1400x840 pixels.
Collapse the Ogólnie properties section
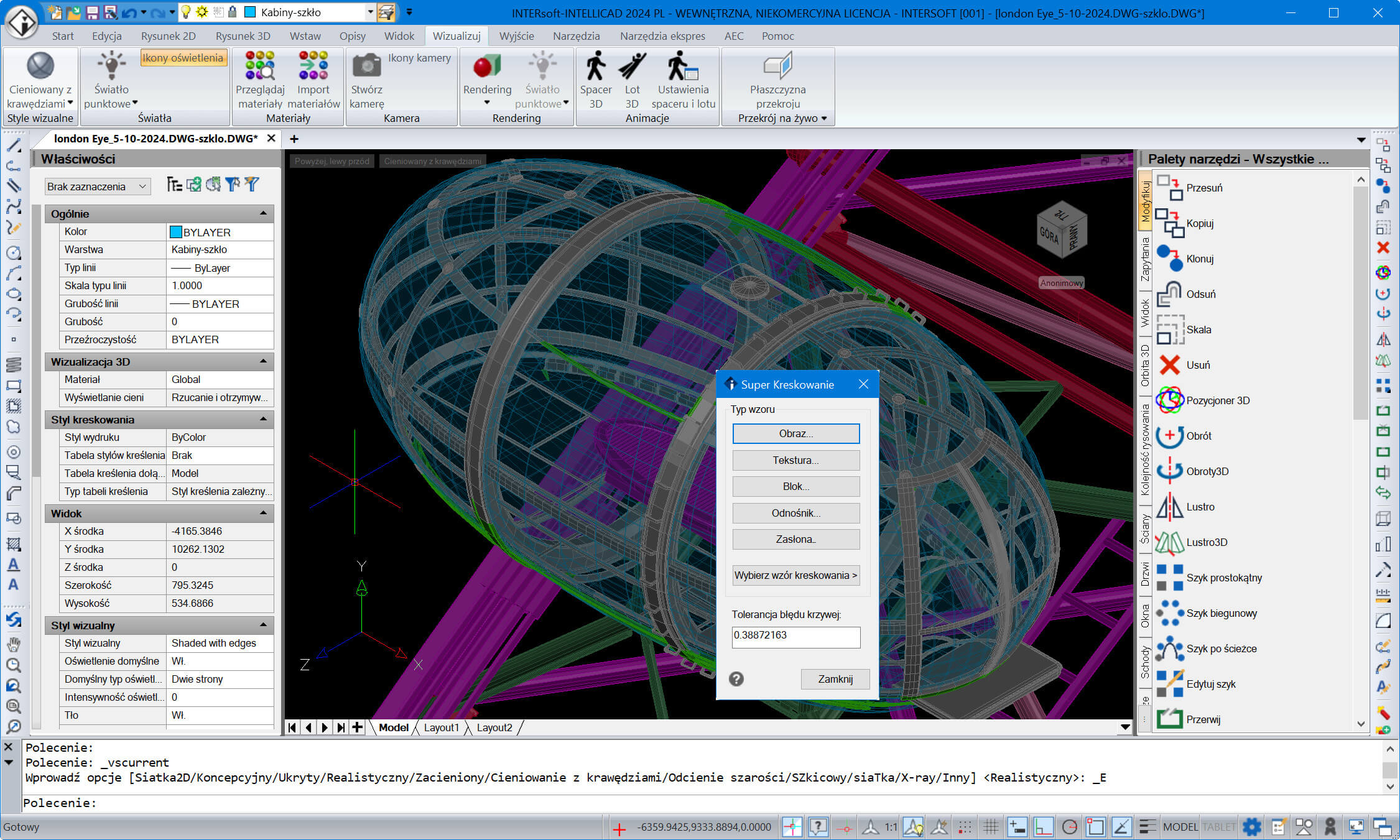click(263, 214)
